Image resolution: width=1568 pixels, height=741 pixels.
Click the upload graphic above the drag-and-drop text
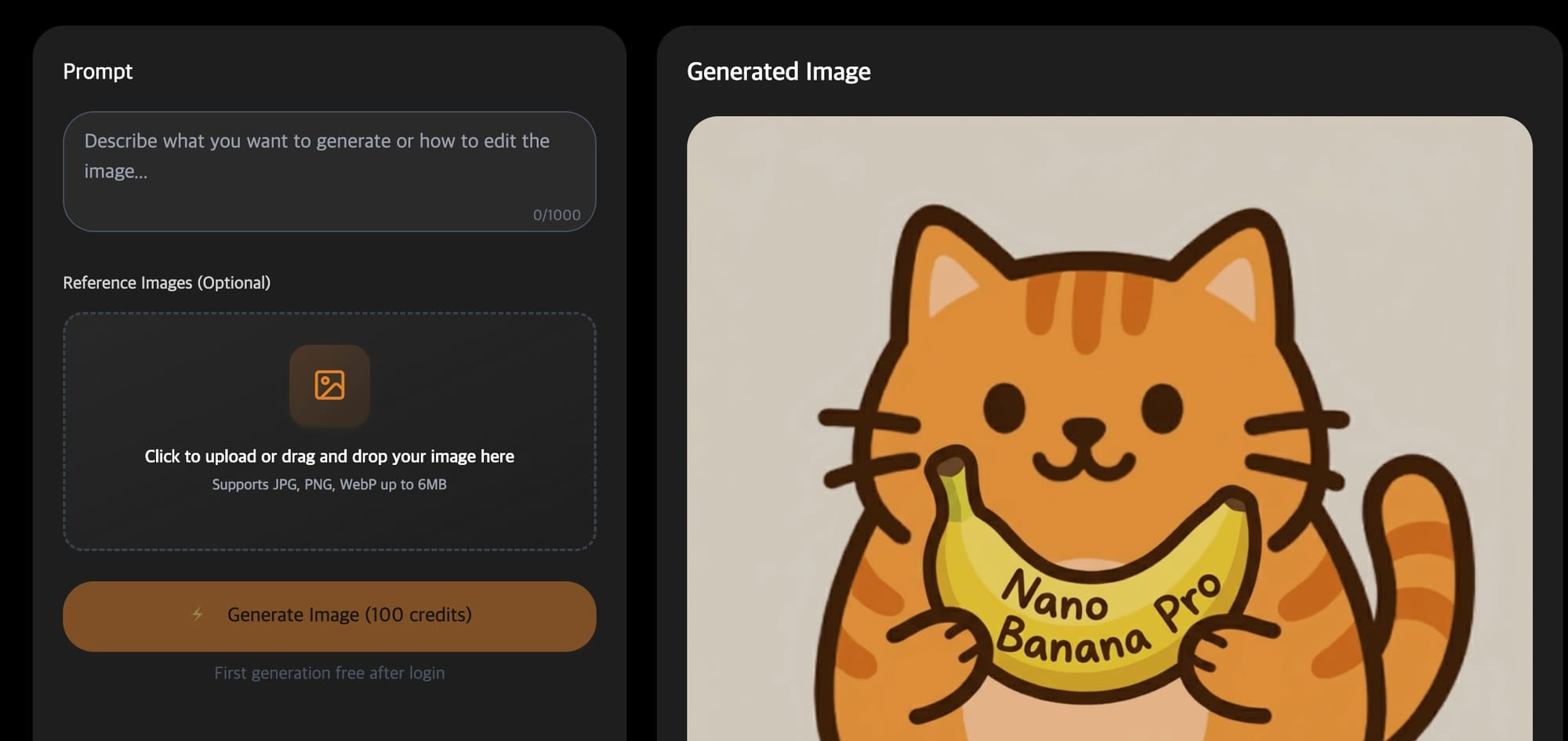329,386
